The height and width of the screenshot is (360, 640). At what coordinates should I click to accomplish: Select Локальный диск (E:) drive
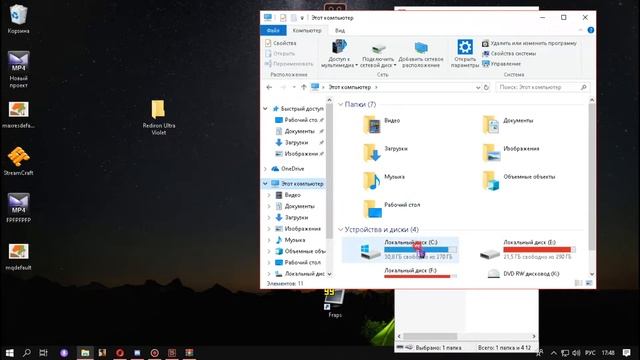pos(527,249)
